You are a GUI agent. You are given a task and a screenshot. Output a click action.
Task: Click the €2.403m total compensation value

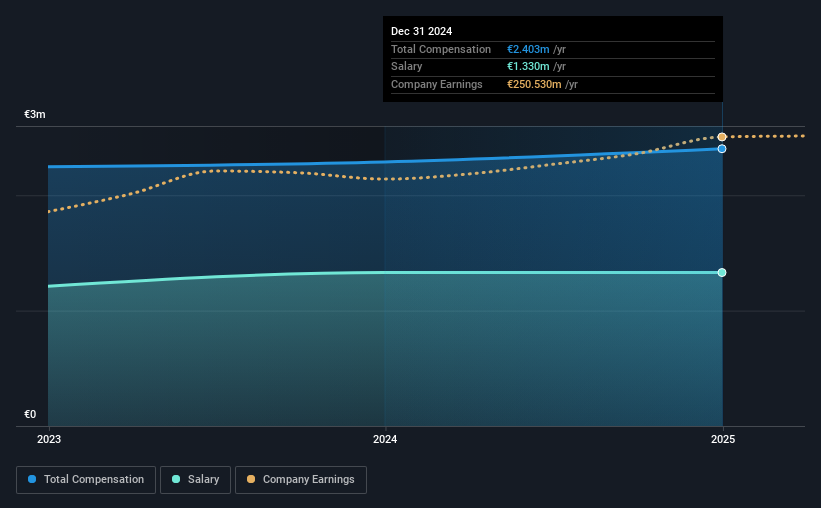point(528,49)
